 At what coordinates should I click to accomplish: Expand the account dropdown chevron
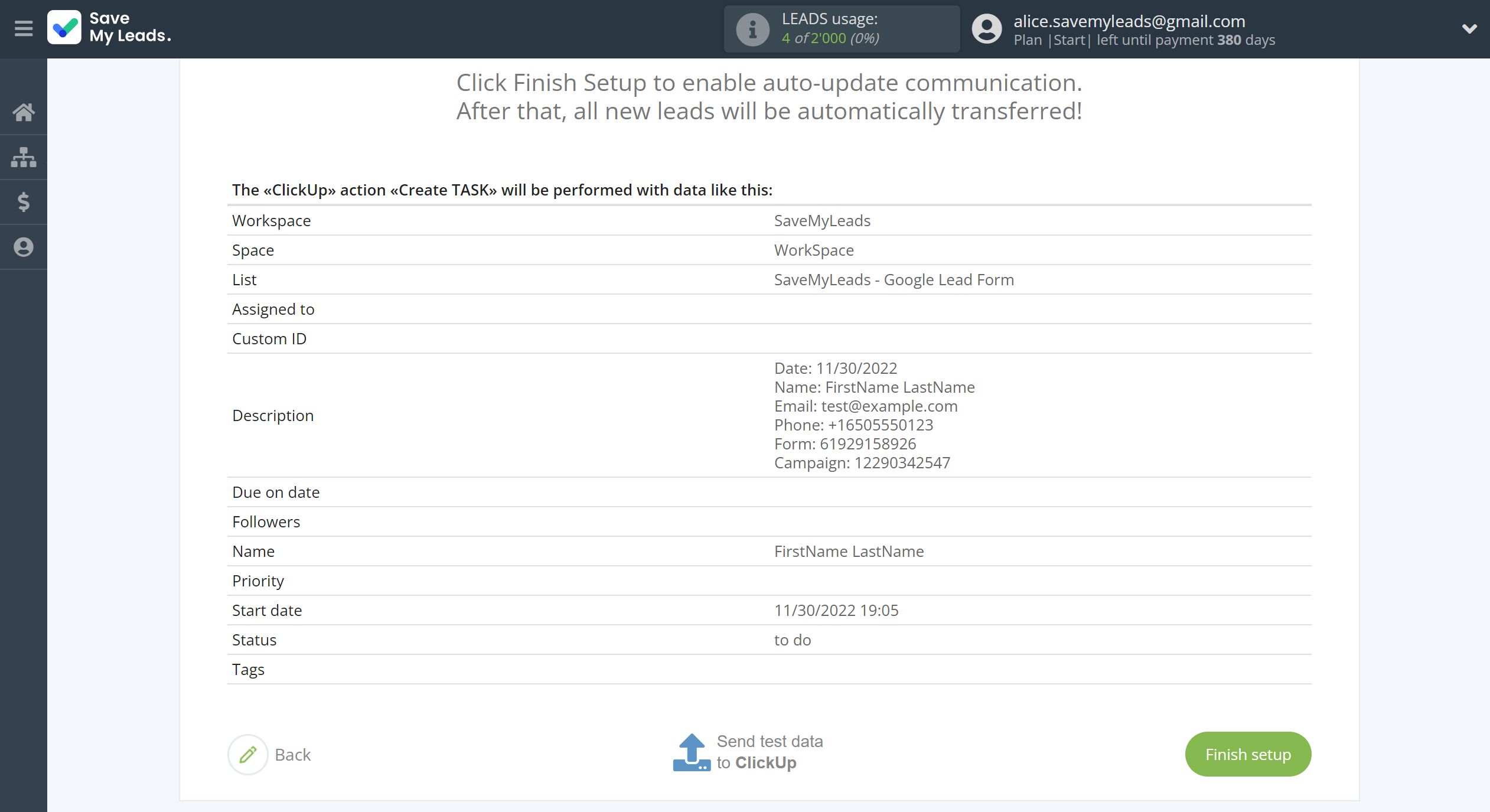pyautogui.click(x=1469, y=28)
